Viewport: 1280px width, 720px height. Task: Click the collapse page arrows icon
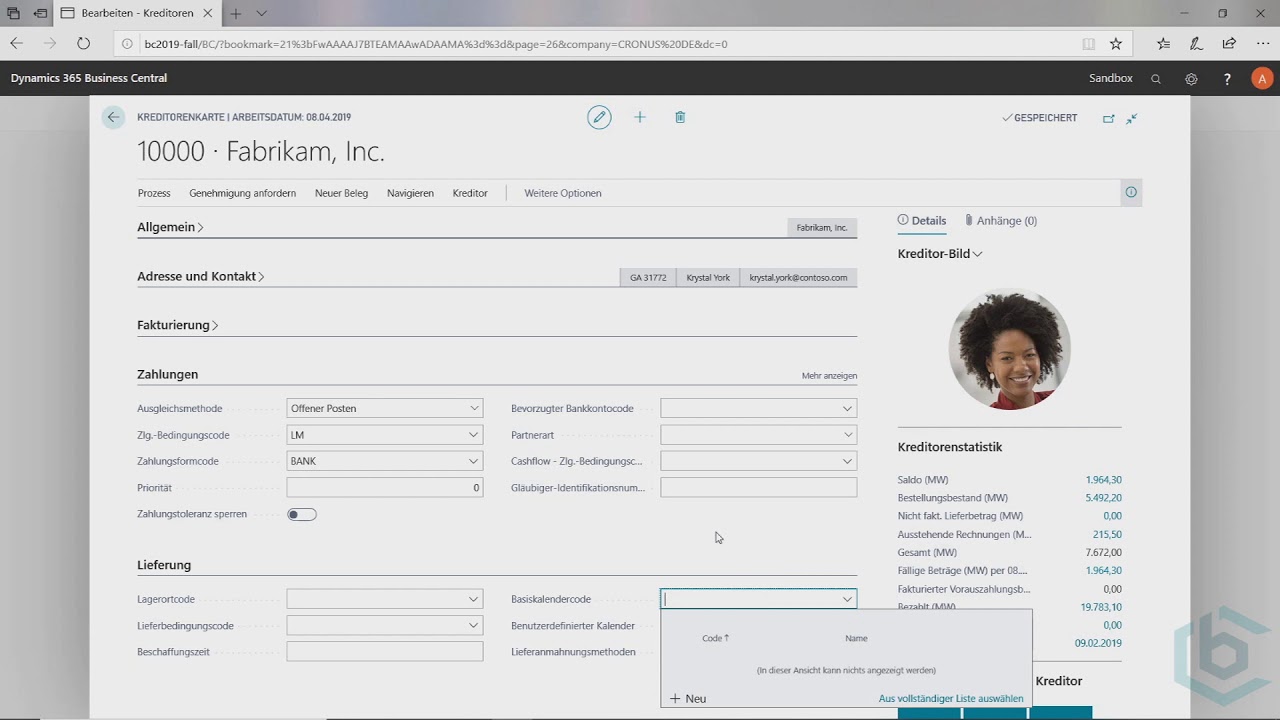1132,118
